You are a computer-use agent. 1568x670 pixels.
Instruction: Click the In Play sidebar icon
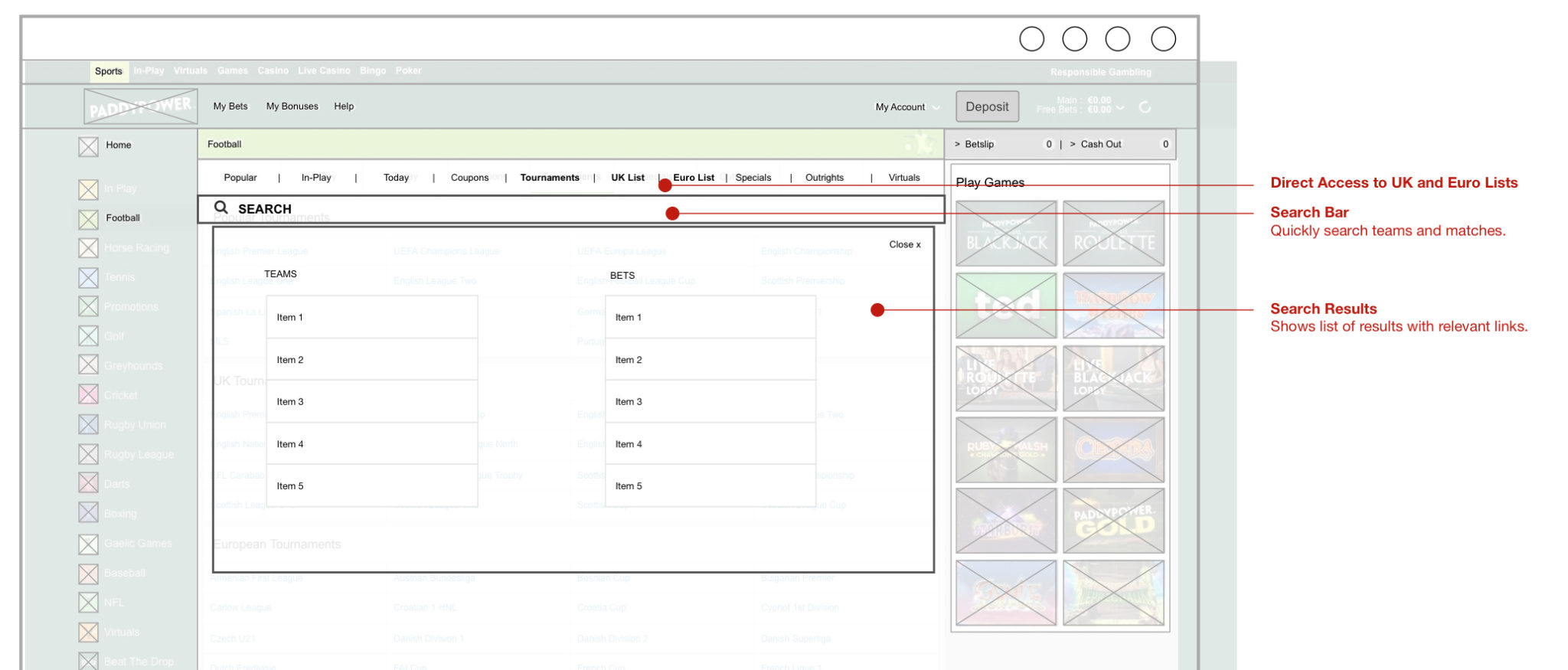pos(88,189)
